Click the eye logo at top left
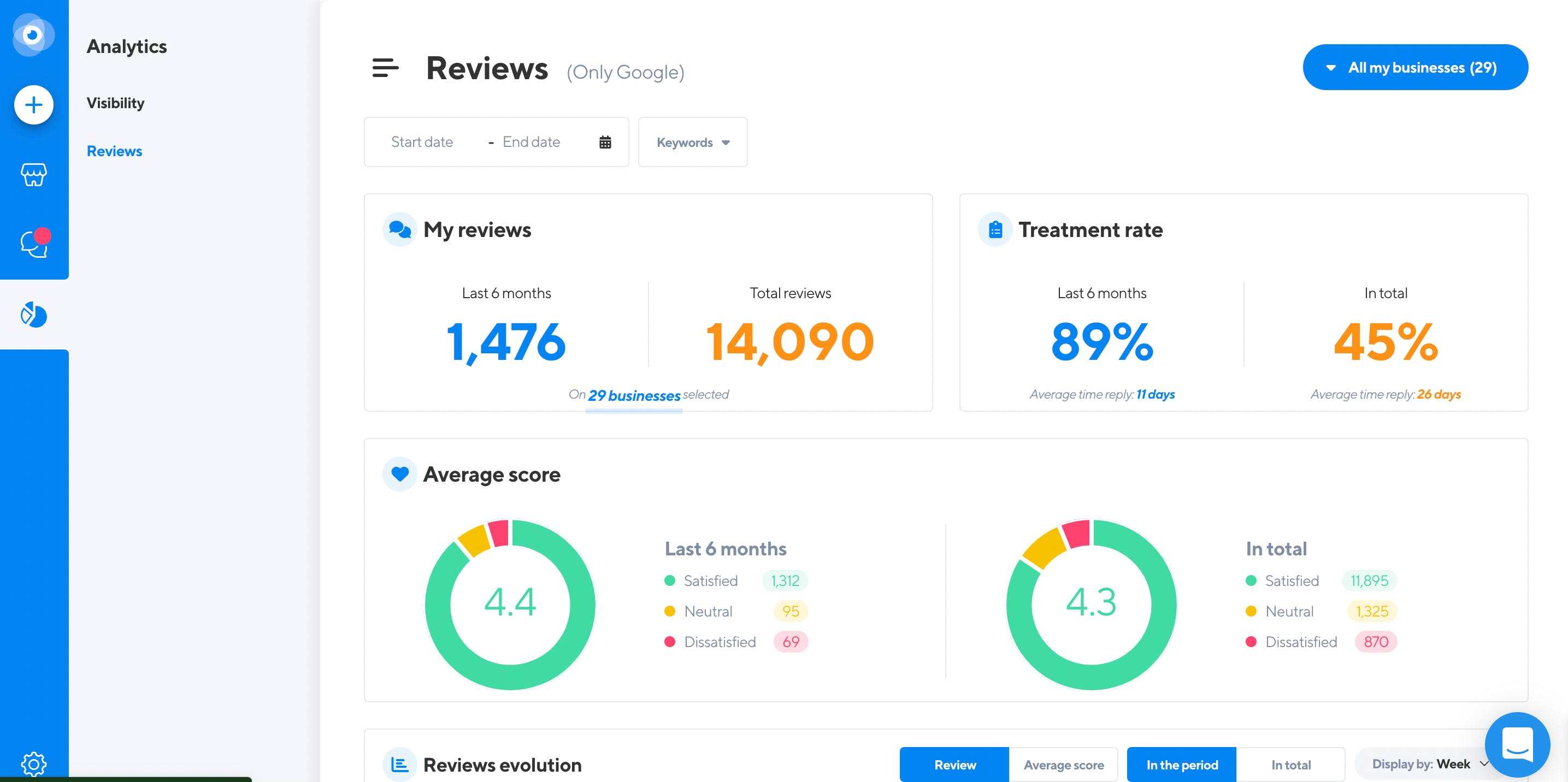1568x782 pixels. tap(33, 35)
